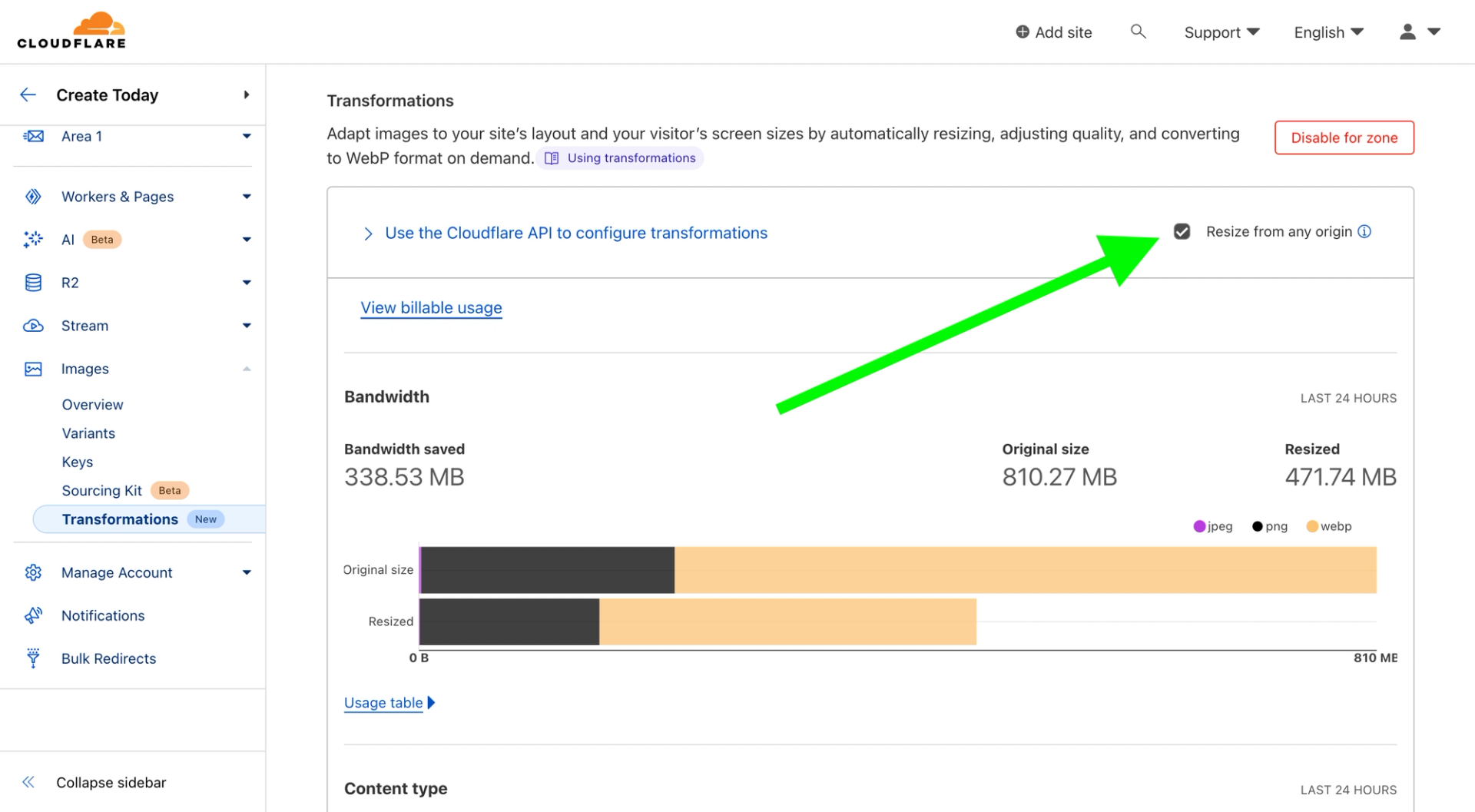
Task: Click the Collapse sidebar label
Action: click(x=111, y=782)
